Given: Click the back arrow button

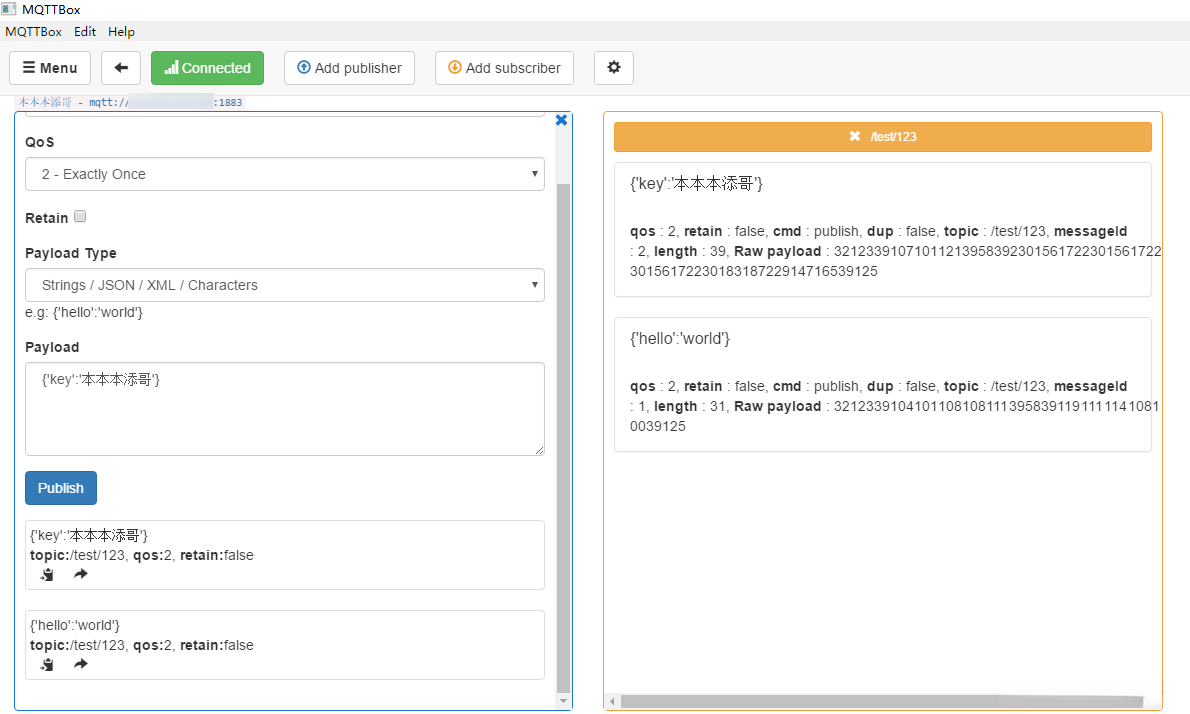Looking at the screenshot, I should (x=121, y=68).
